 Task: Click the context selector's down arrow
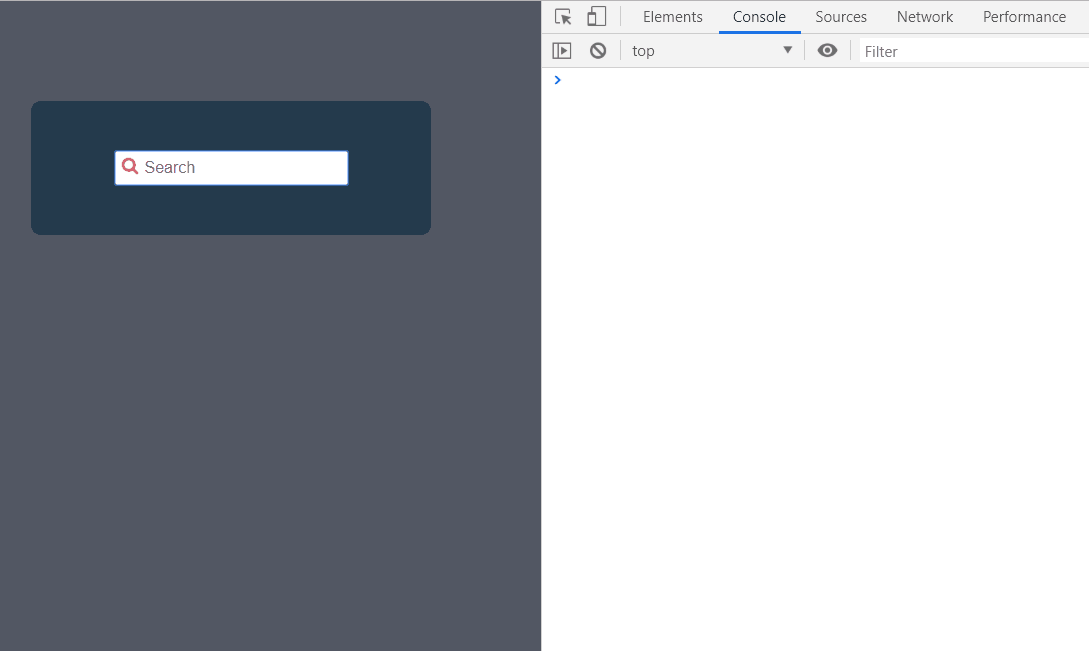[x=787, y=51]
